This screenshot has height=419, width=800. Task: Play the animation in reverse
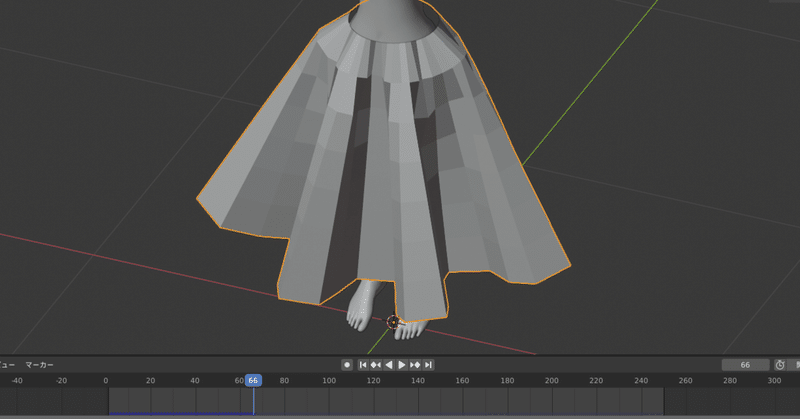[x=389, y=365]
